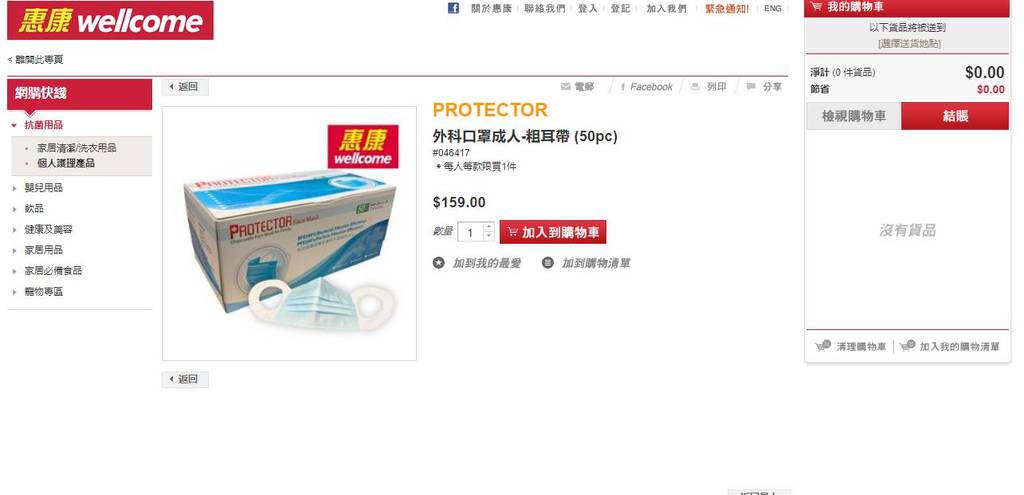Add to shopping list using list icon
1024x495 pixels.
[x=548, y=263]
